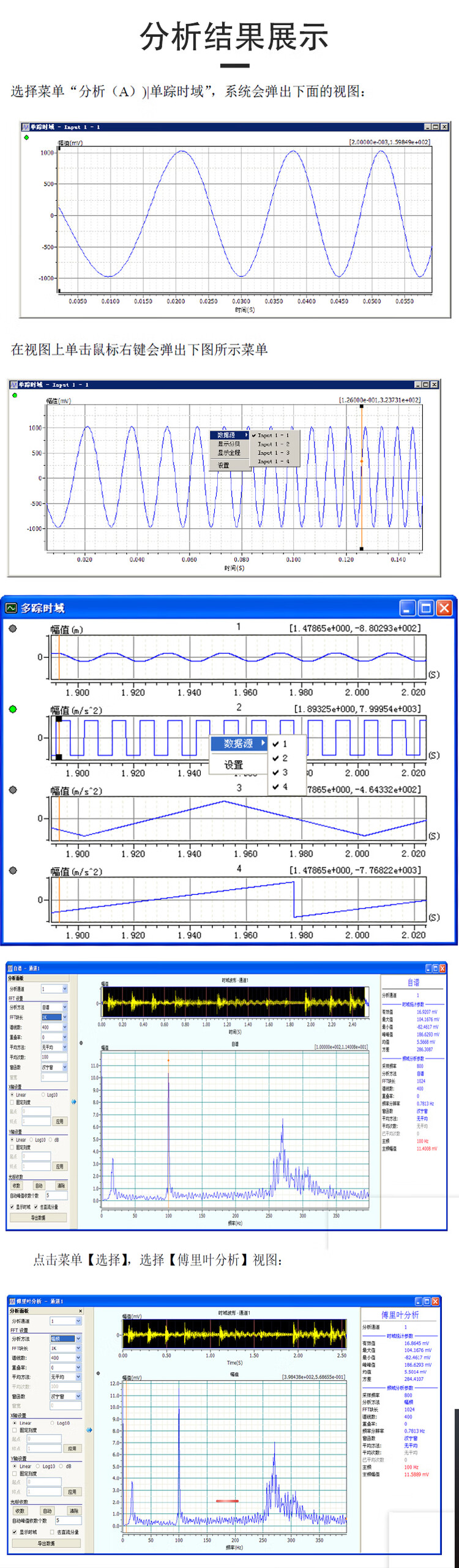This screenshot has width=459, height=1568.
Task: Click Y-axis 应用 button in the 傅里叶分析 window
Action: tap(72, 1491)
